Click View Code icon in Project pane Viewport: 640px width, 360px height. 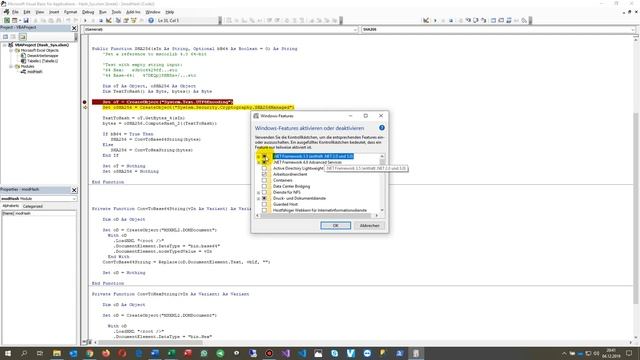(5, 37)
